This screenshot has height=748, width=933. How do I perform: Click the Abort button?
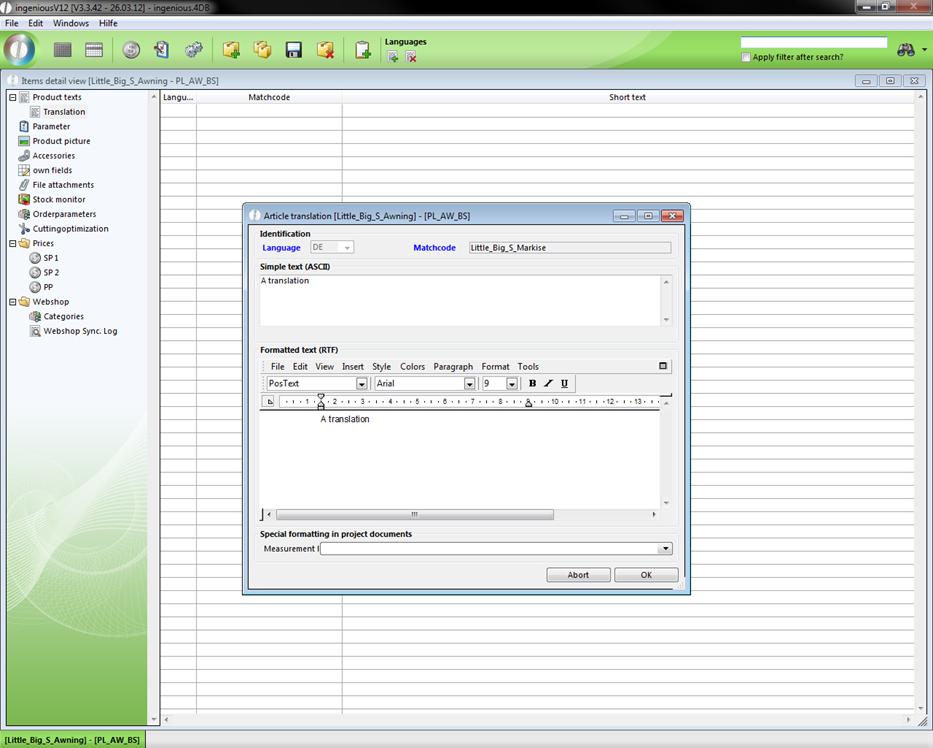(578, 575)
